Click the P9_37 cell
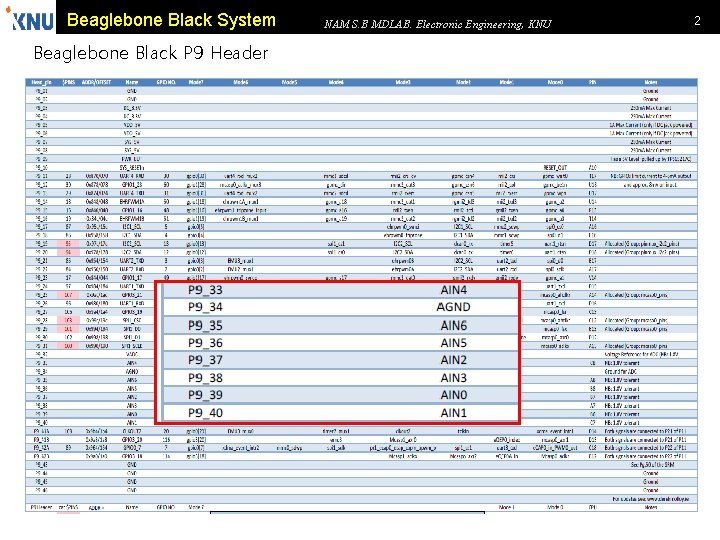Image resolution: width=720 pixels, height=540 pixels. click(205, 360)
